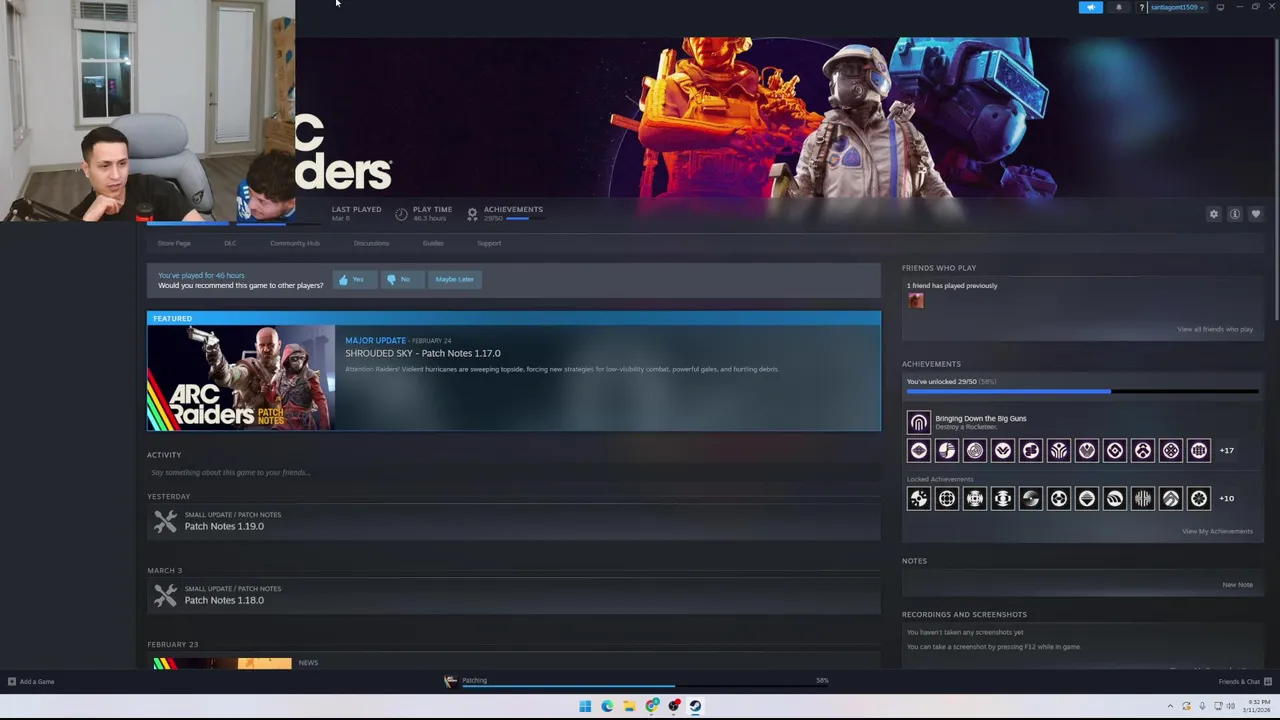Open Bringing Down the Big Guns achievement icon
Viewport: 1280px width, 720px height.
tap(918, 422)
